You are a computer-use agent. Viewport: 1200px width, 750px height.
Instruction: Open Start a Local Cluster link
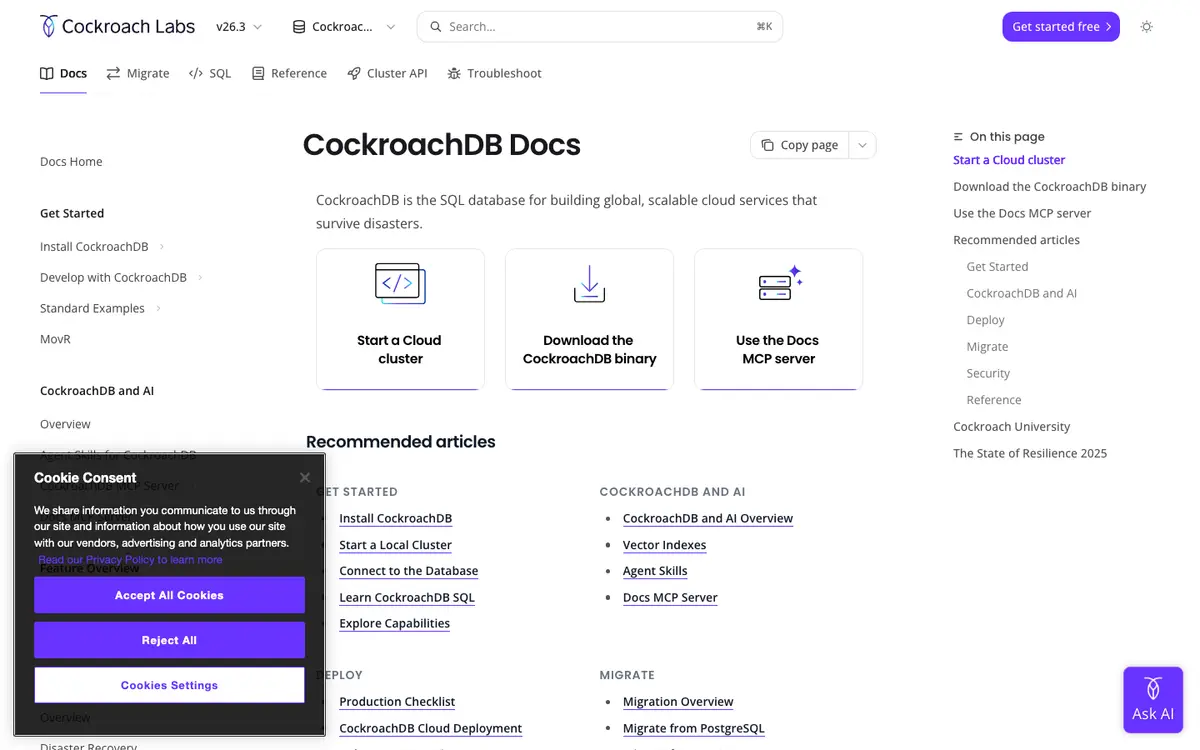pos(395,545)
